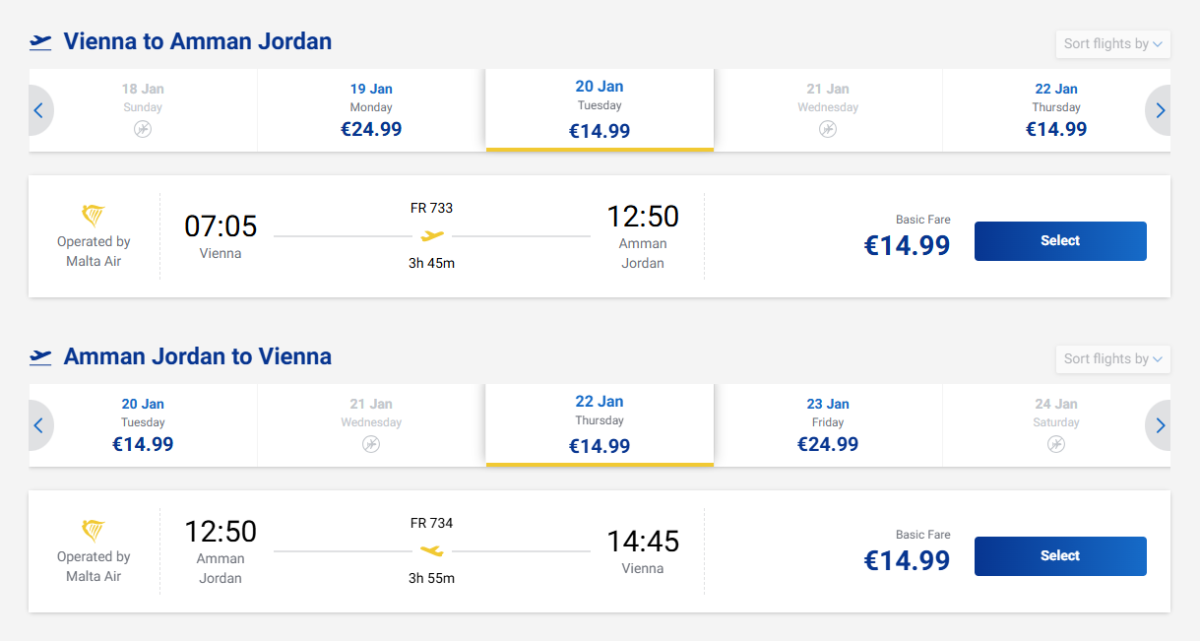Choose outbound 19 Jan Monday €24.99 tab
The height and width of the screenshot is (641, 1200).
pos(371,110)
